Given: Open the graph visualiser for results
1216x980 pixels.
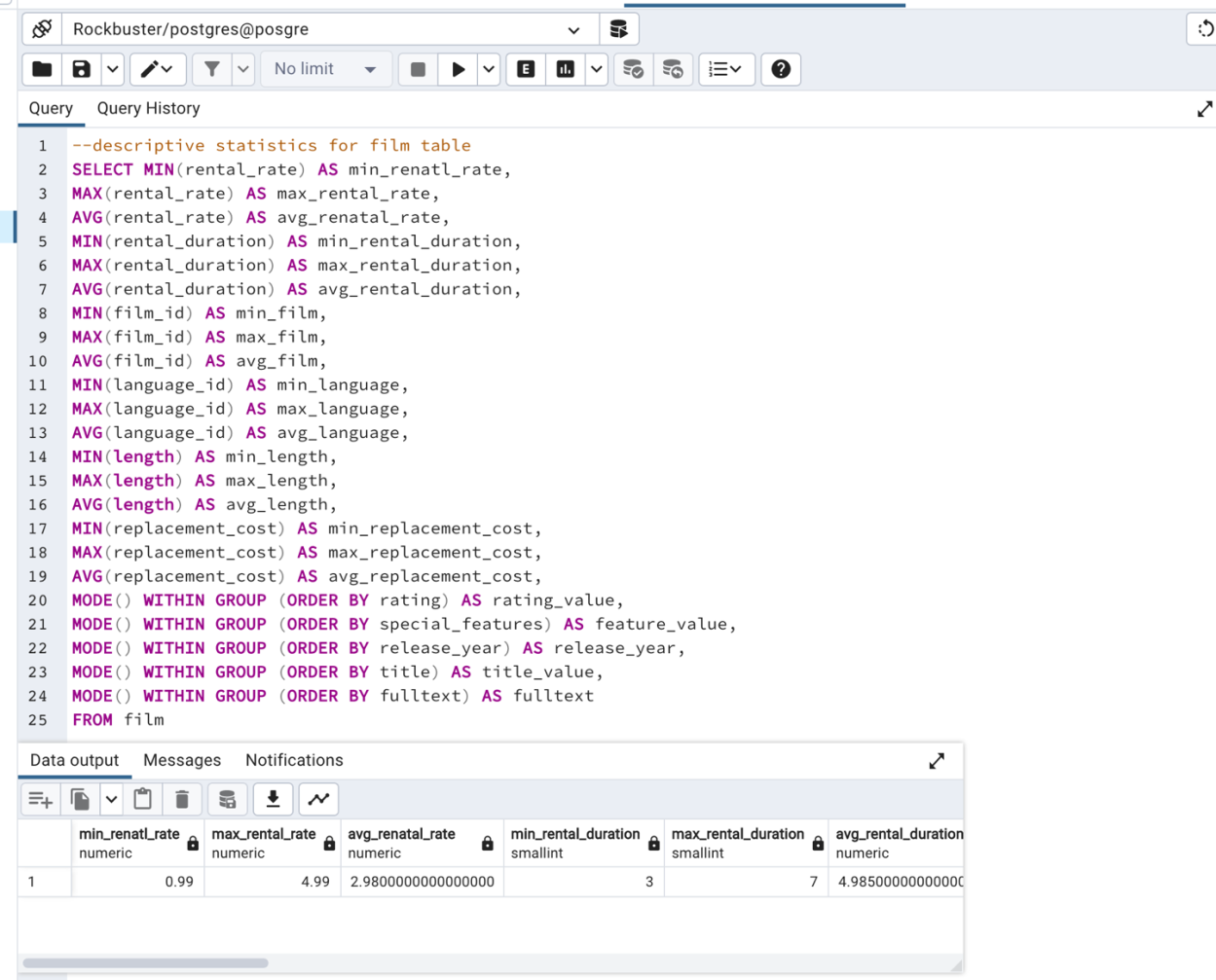Looking at the screenshot, I should 318,798.
